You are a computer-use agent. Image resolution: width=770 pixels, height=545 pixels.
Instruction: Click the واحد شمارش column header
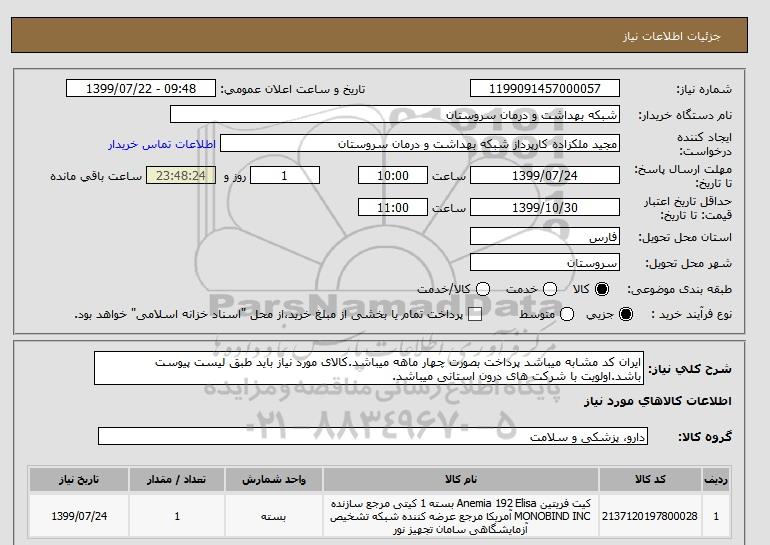click(x=274, y=479)
